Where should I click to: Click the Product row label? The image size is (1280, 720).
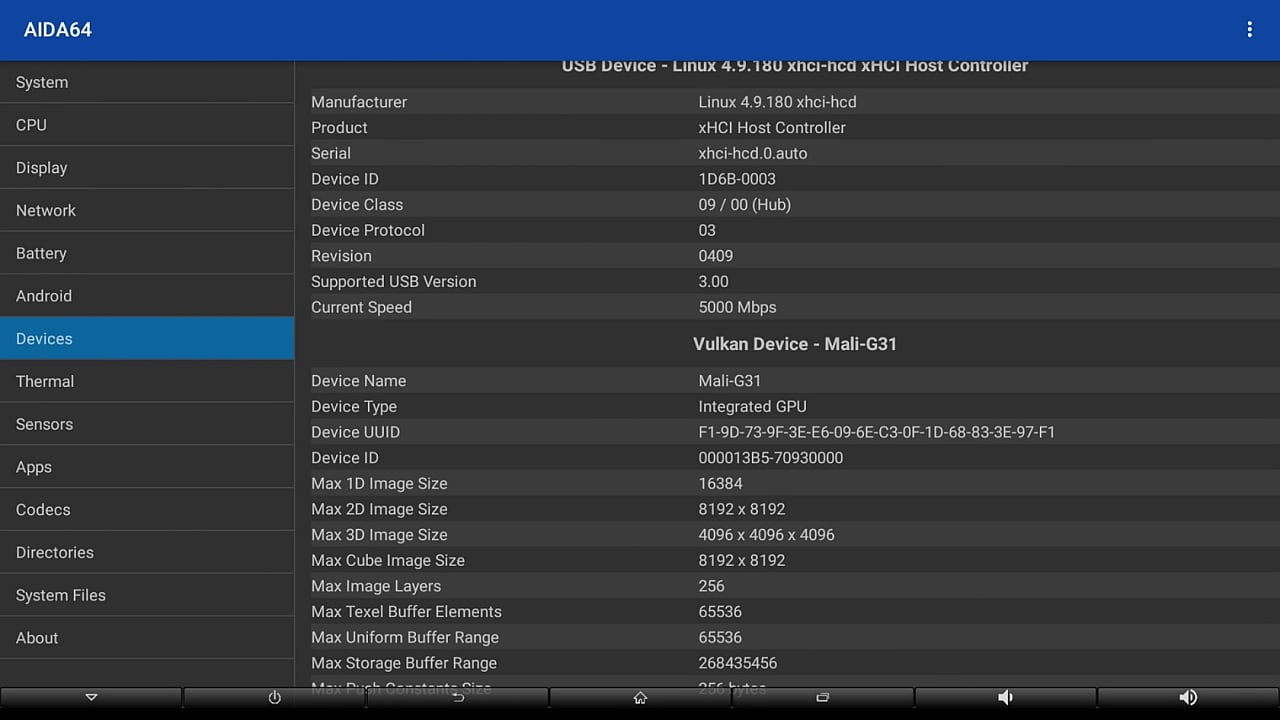tap(339, 128)
